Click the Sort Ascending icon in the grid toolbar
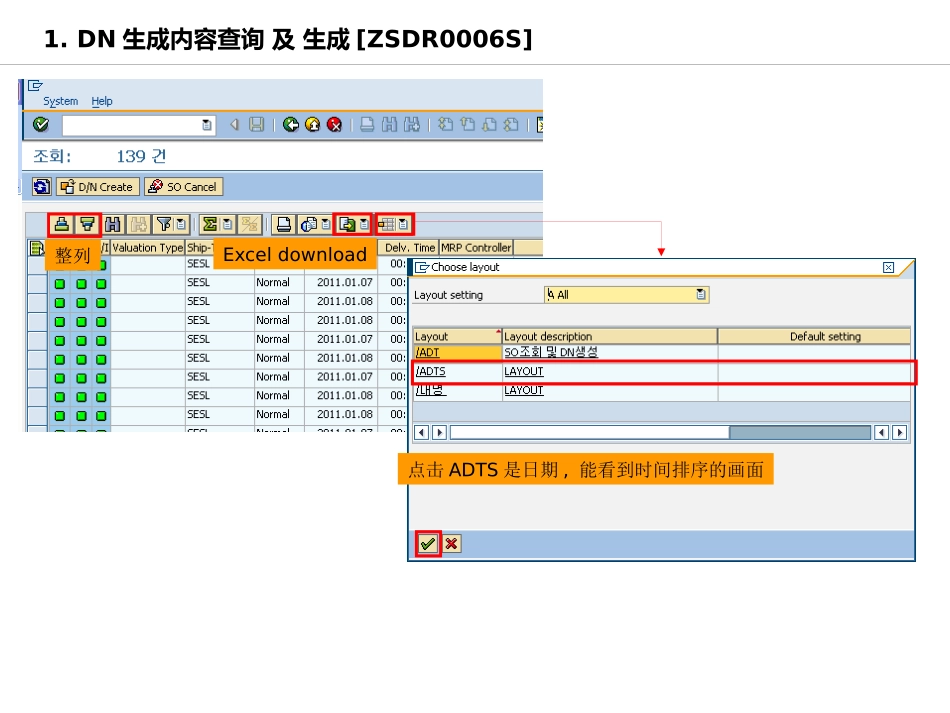 [x=61, y=225]
